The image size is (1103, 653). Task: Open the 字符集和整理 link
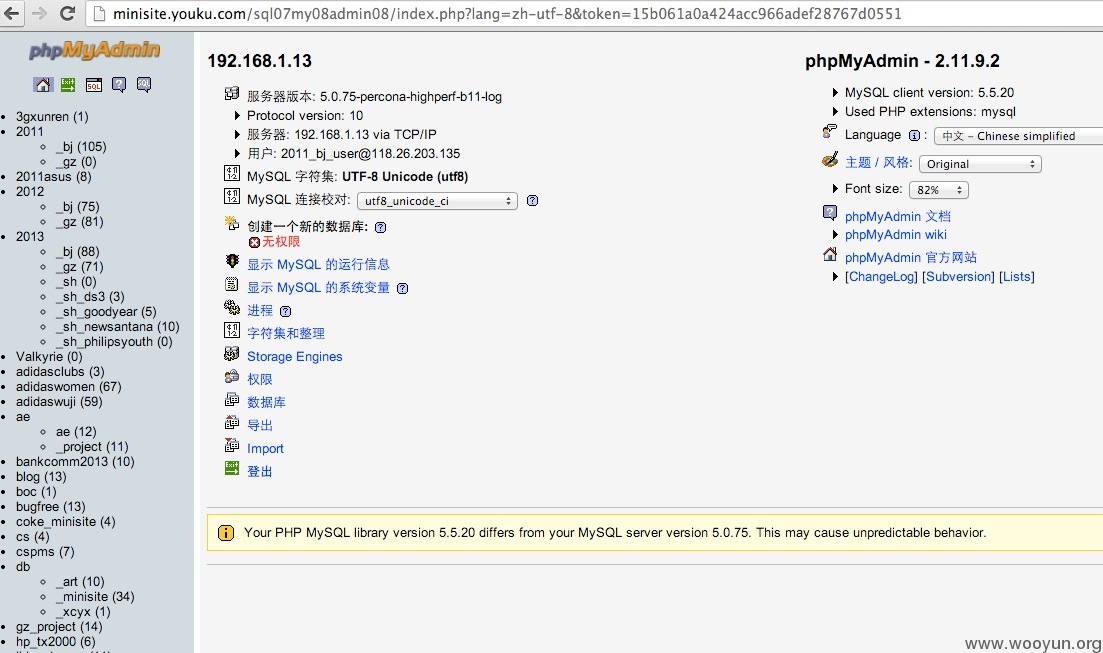tap(286, 334)
